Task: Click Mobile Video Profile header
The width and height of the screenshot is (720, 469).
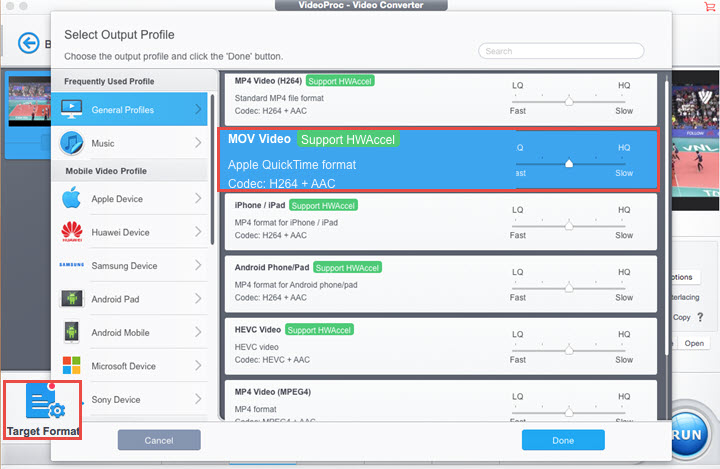Action: pyautogui.click(x=106, y=171)
